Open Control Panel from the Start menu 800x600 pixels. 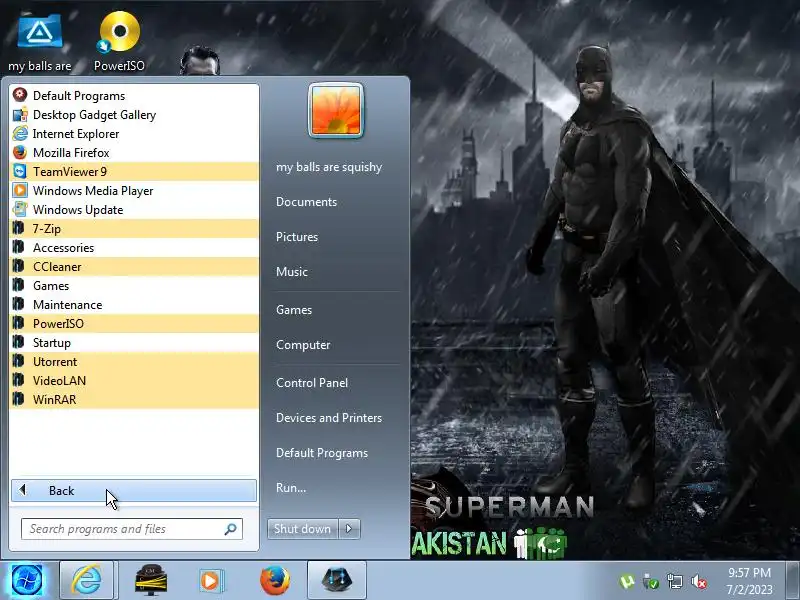pos(312,383)
